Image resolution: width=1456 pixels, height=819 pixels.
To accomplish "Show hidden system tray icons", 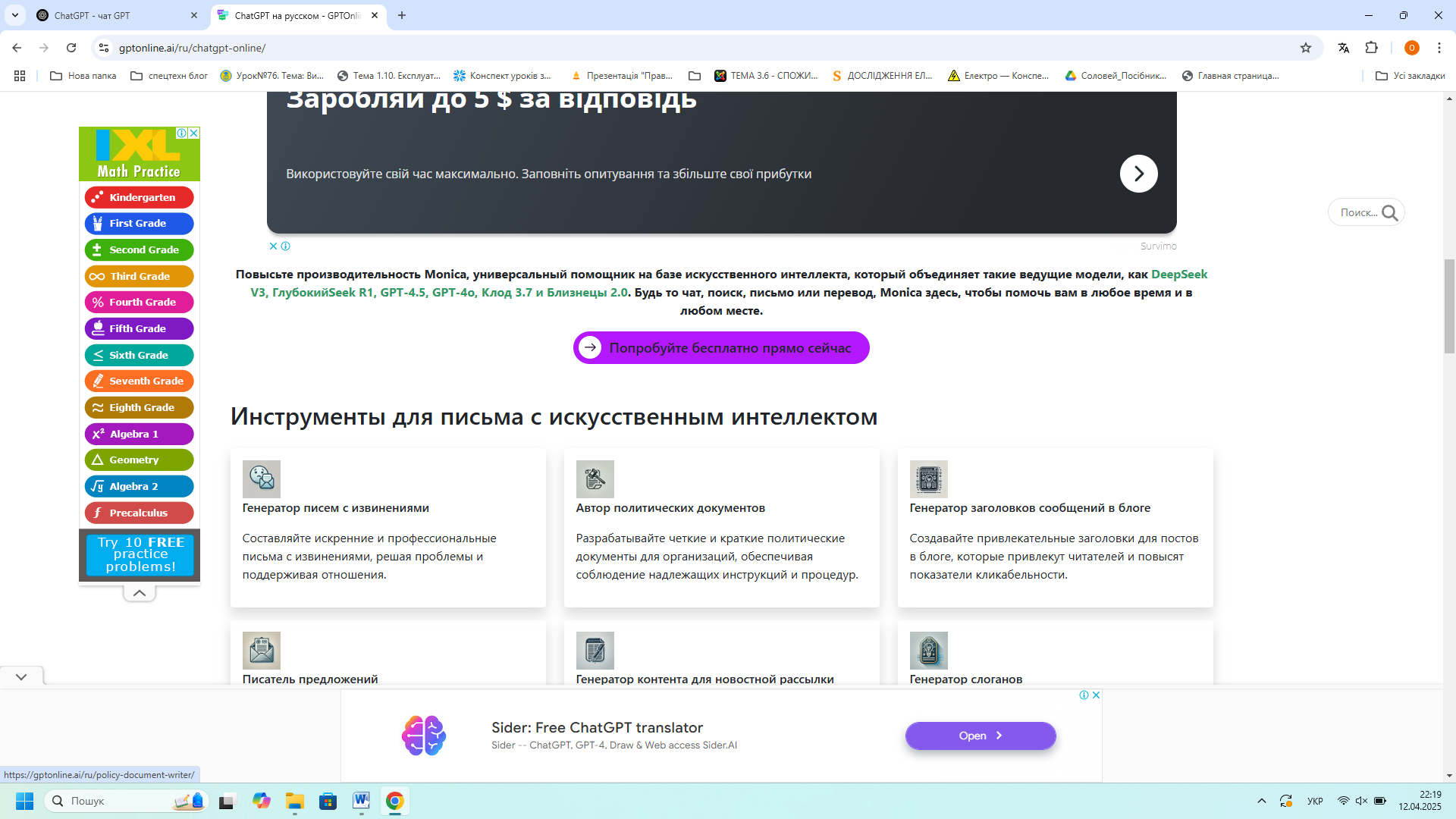I will pos(1262,801).
